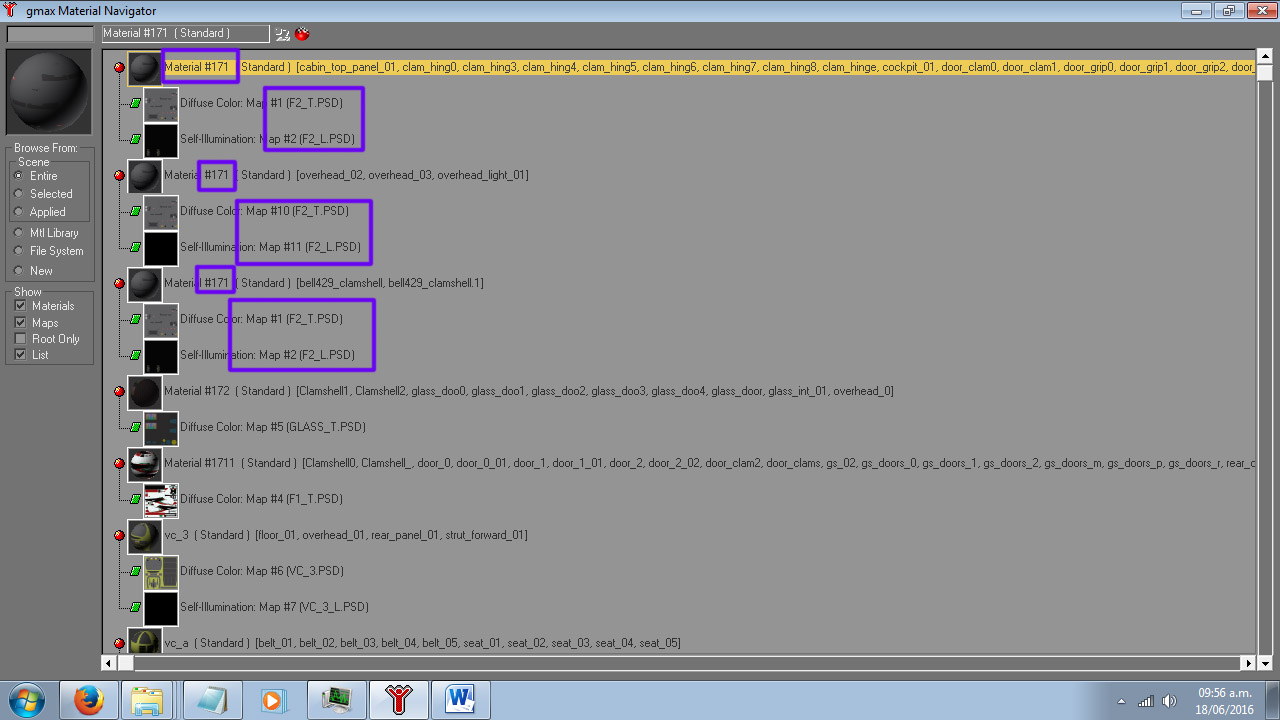Click red sphere icon beside vc_3 material
1280x720 pixels.
(x=120, y=536)
